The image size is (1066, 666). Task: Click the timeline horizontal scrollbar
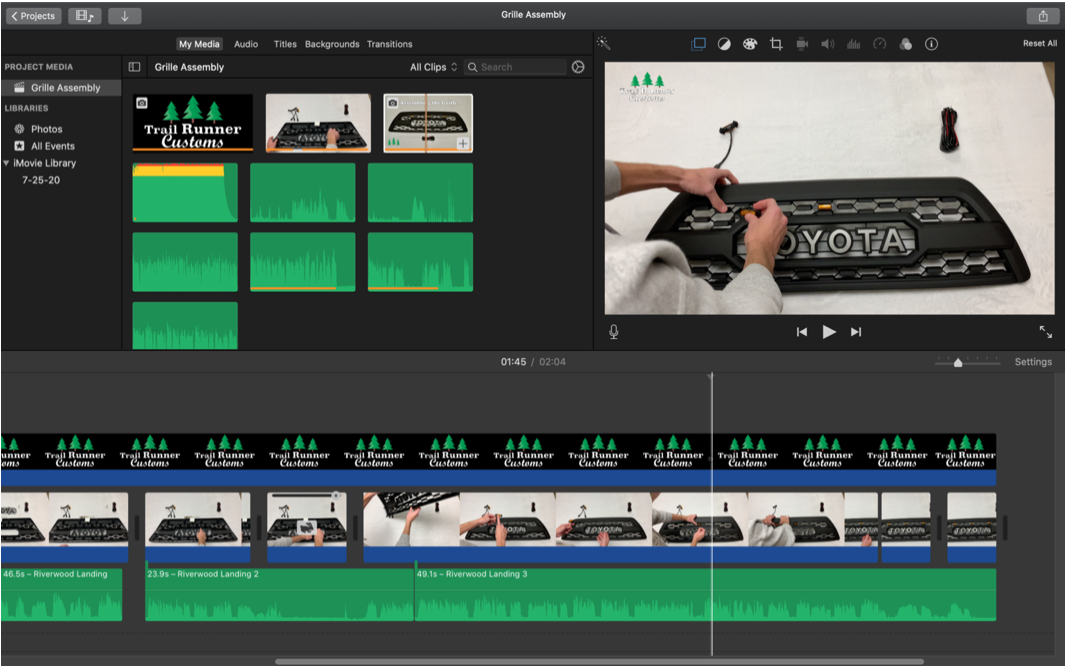click(599, 661)
